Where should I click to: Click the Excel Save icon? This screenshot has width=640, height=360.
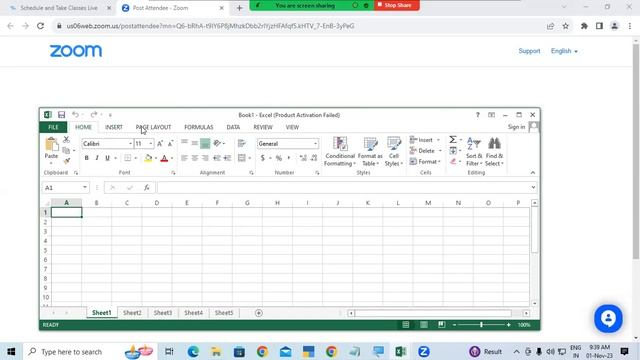61,115
